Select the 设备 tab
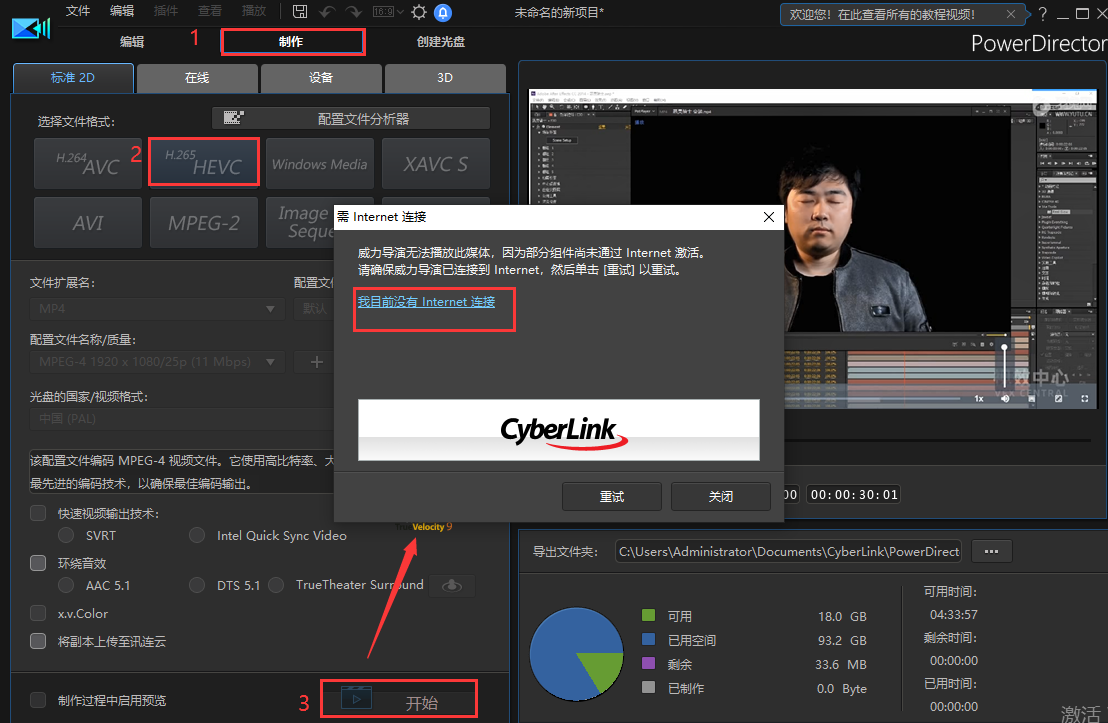 pyautogui.click(x=321, y=78)
